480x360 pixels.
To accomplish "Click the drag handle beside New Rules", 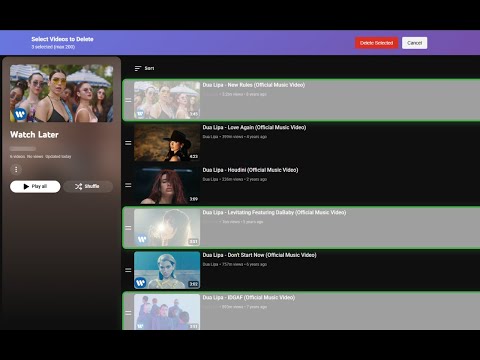I will pyautogui.click(x=128, y=100).
